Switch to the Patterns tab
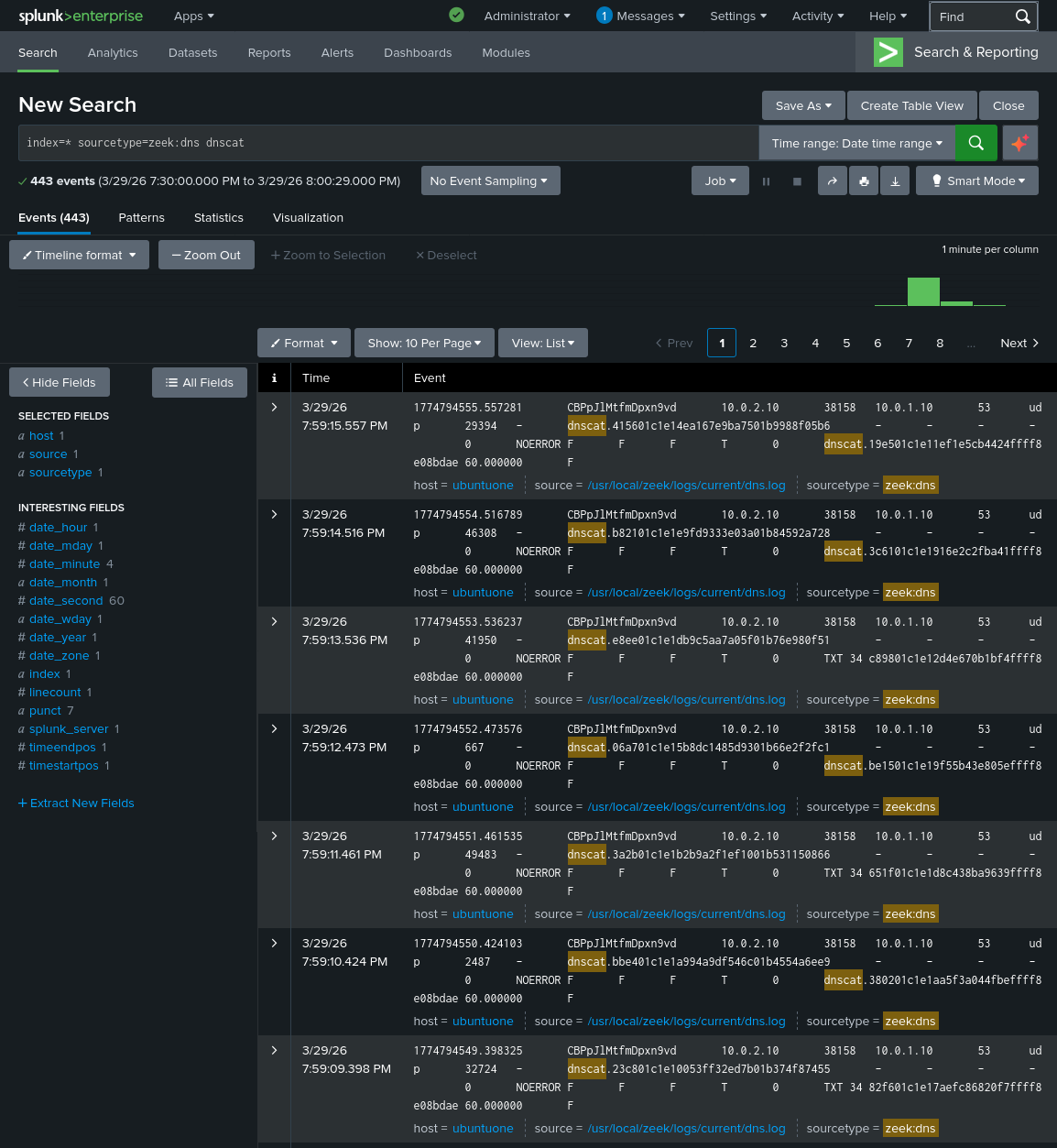The height and width of the screenshot is (1148, 1057). pos(141,218)
